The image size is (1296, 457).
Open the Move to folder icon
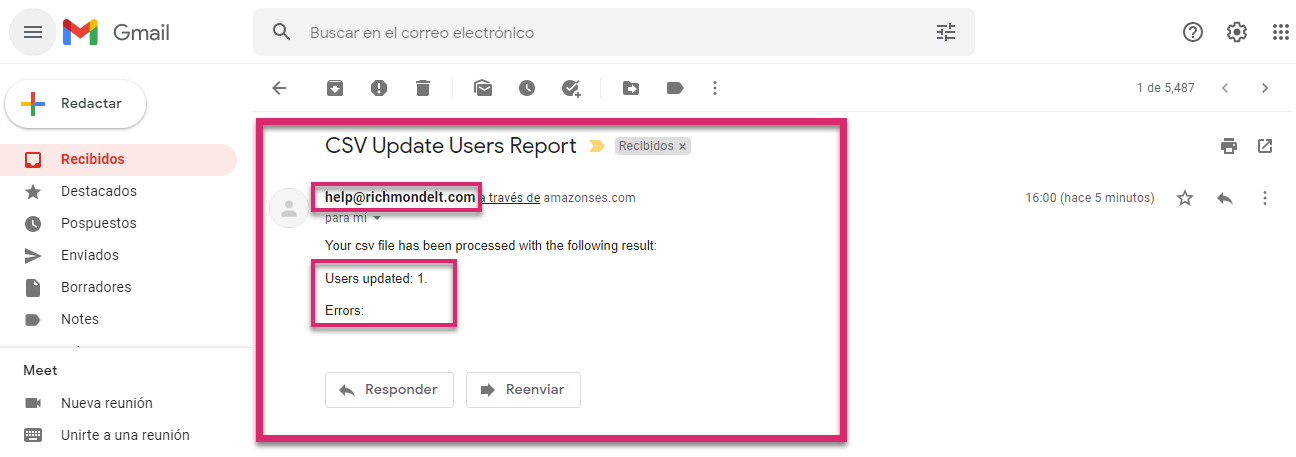click(x=631, y=88)
